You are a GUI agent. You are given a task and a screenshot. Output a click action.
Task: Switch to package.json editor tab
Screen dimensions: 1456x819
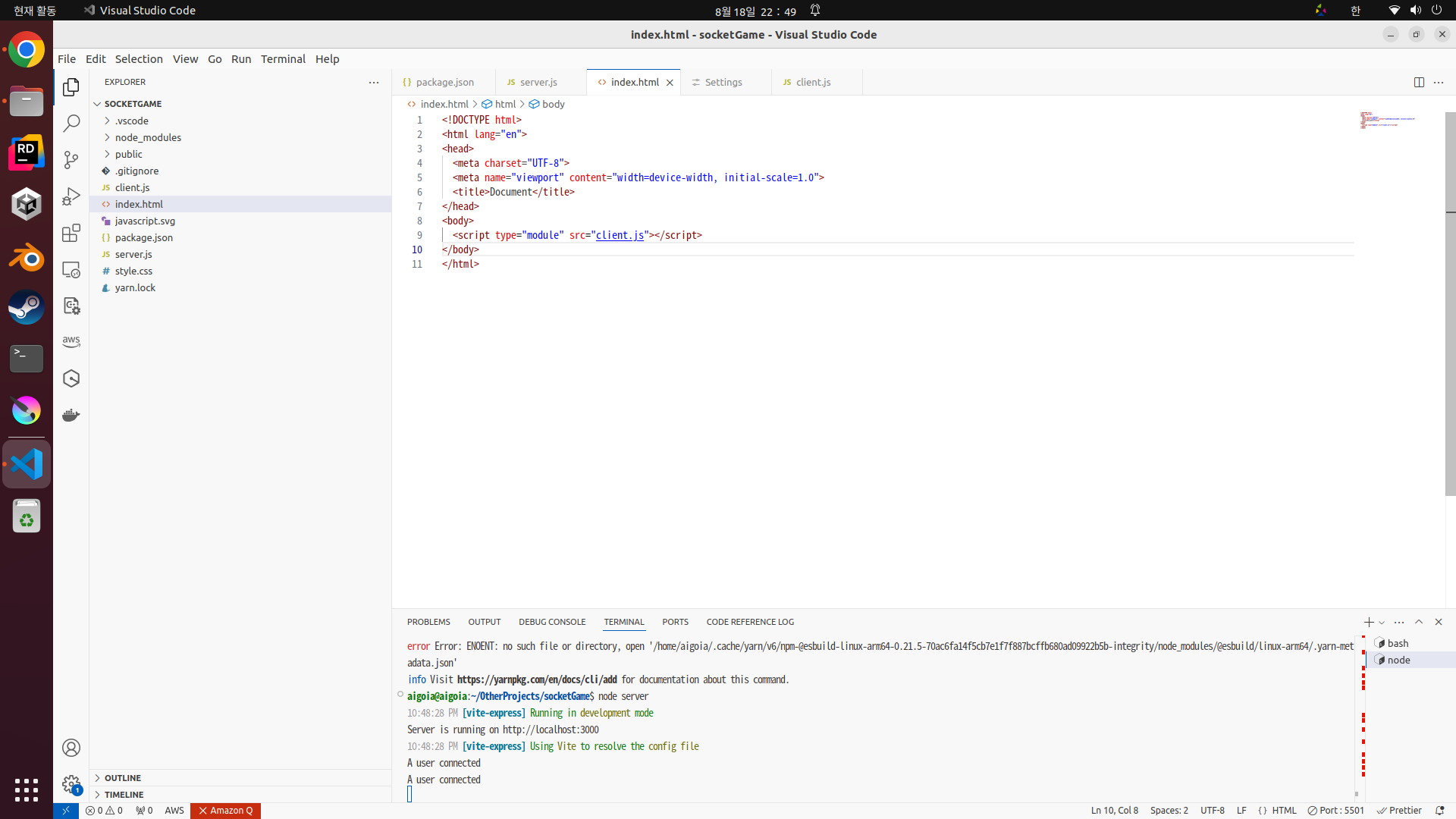(444, 82)
